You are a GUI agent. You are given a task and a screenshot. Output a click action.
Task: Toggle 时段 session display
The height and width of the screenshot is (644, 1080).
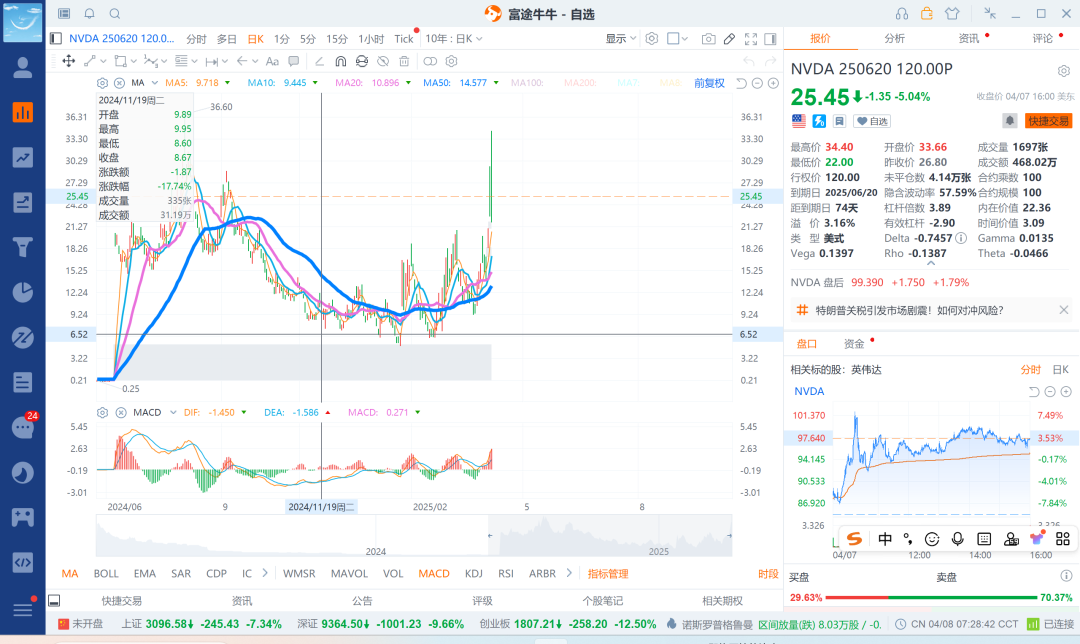click(768, 574)
